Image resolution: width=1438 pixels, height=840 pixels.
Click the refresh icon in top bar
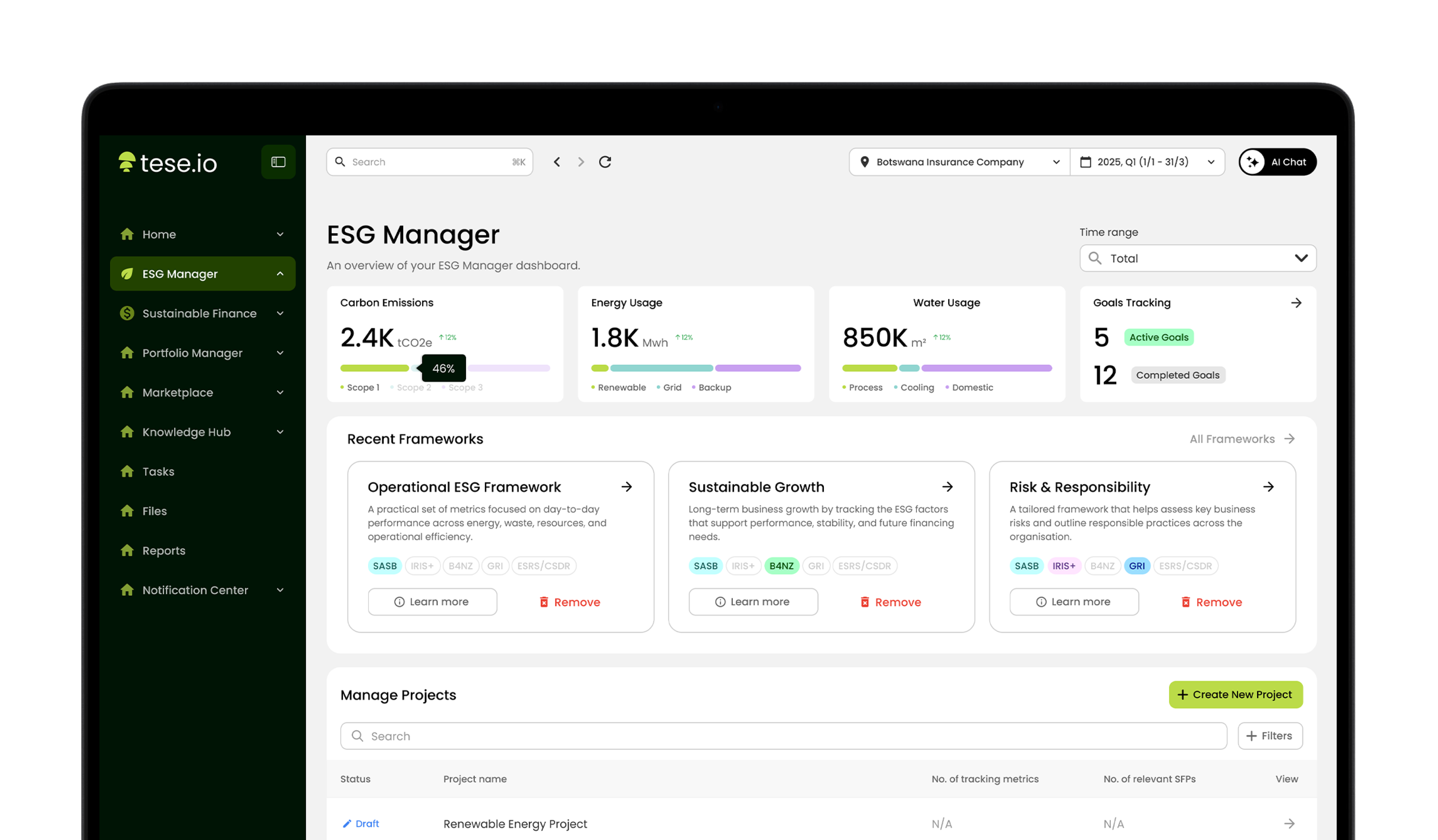coord(605,162)
